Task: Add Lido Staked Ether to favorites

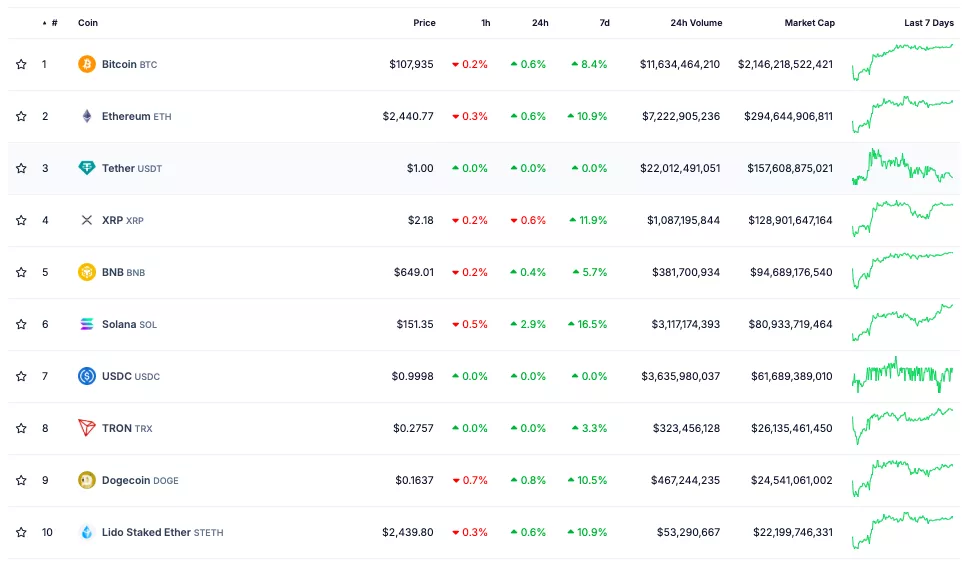Action: pos(21,532)
